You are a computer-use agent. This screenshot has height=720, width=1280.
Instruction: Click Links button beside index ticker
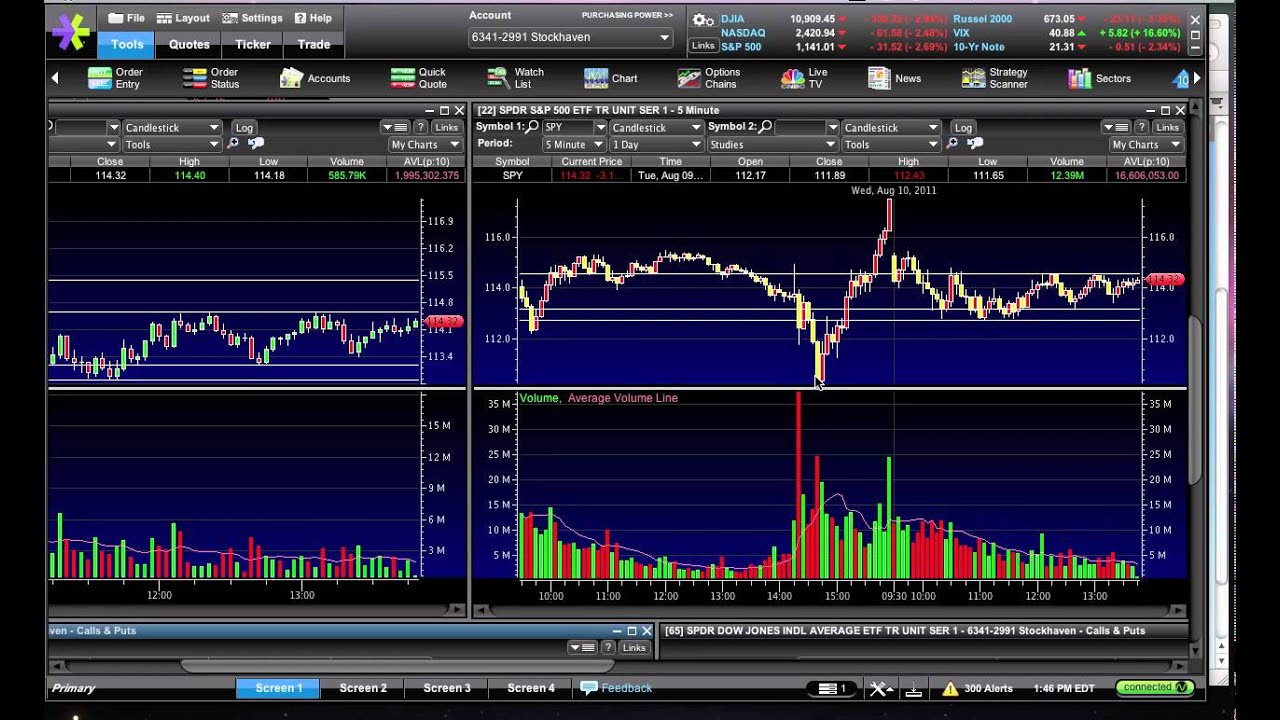coord(703,45)
